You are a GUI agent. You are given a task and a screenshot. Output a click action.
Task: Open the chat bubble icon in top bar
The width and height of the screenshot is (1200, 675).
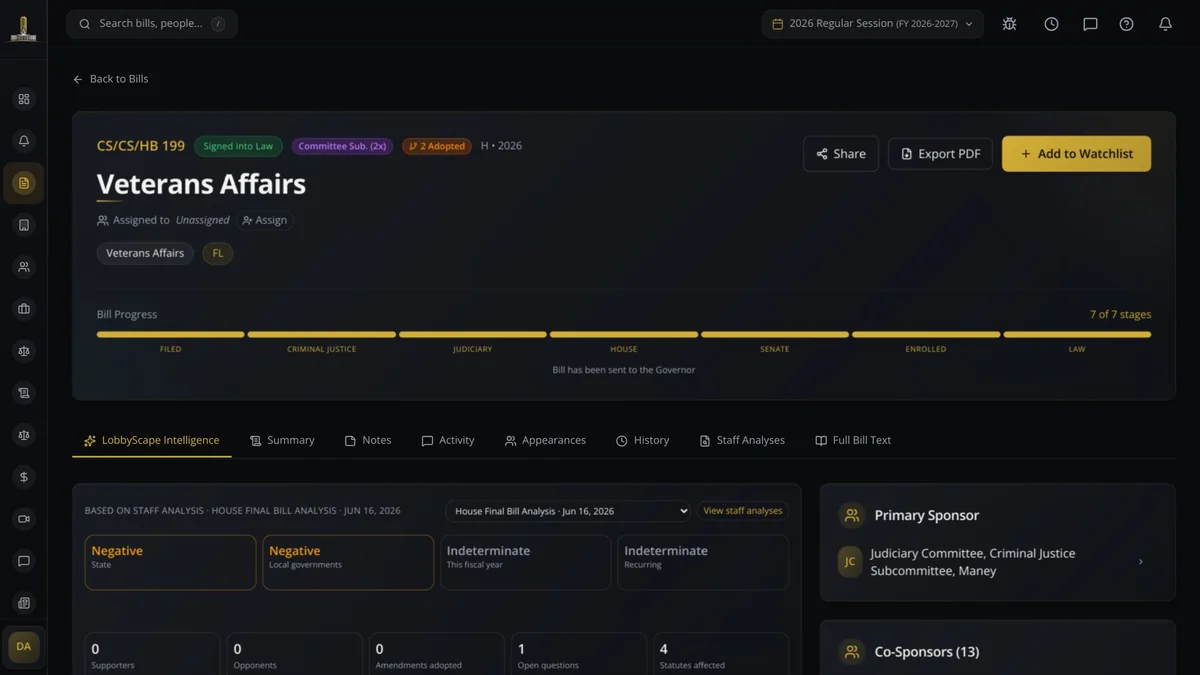coord(1090,24)
